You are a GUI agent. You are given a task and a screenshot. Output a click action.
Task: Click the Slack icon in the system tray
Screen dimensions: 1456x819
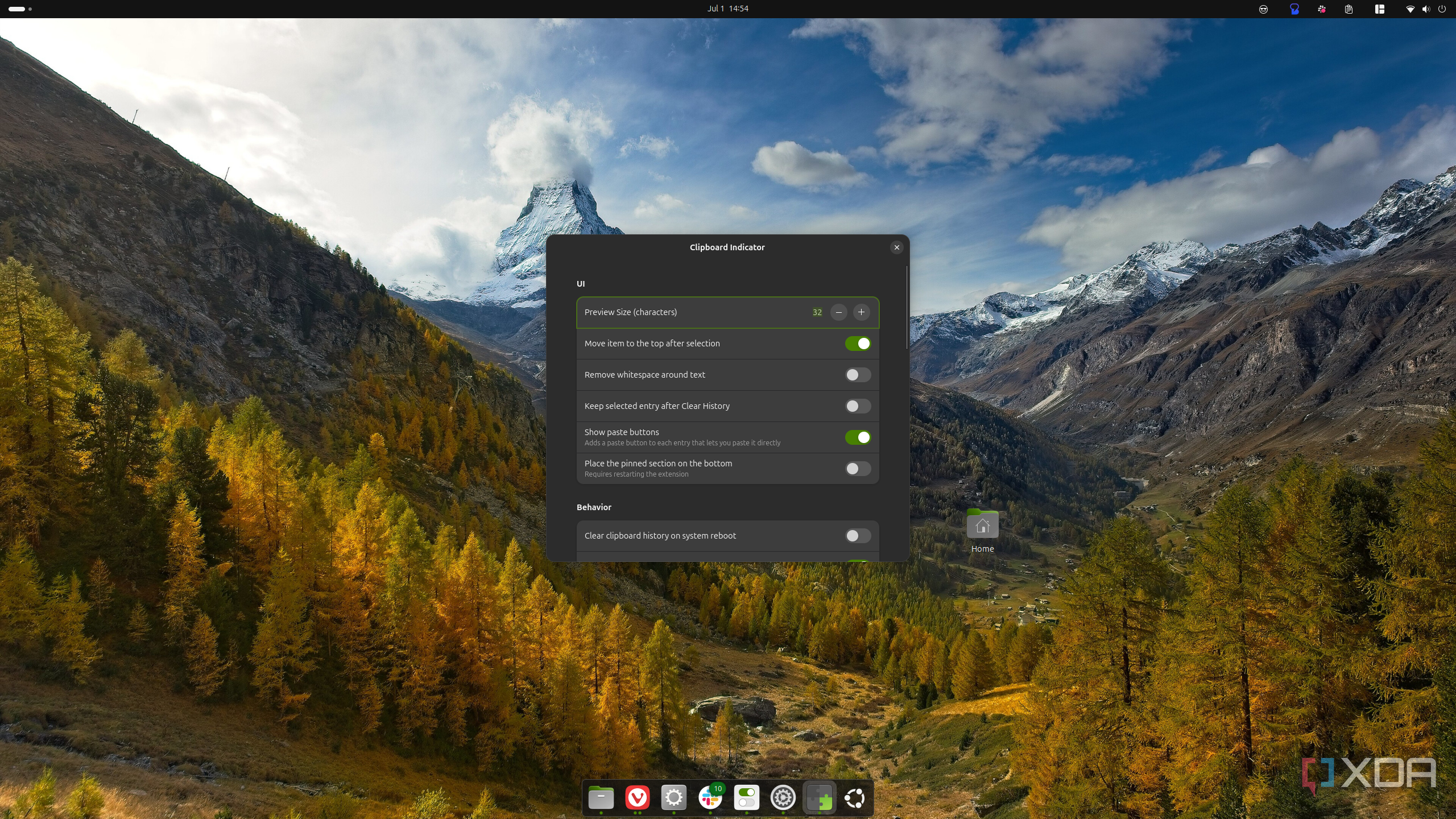pos(1322,9)
